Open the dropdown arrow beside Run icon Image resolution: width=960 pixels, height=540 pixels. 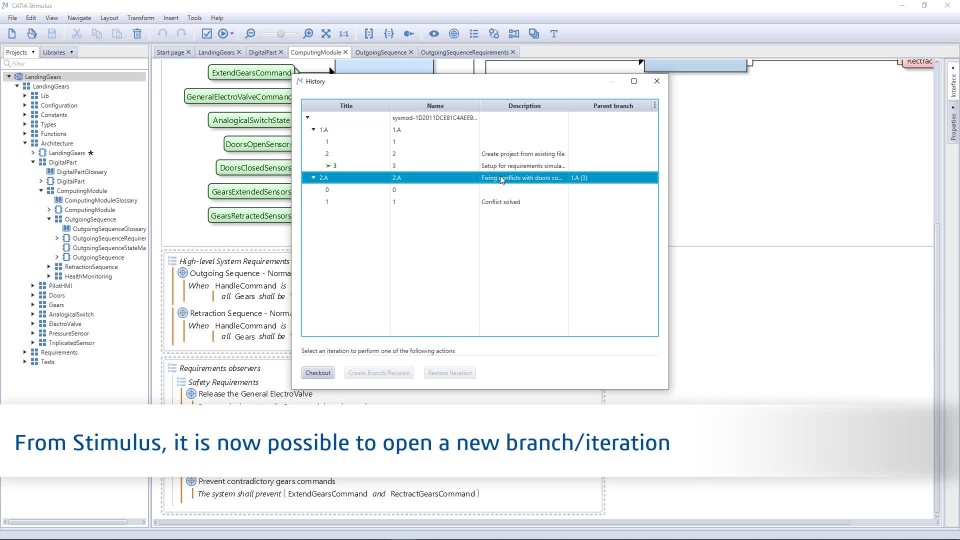[232, 34]
